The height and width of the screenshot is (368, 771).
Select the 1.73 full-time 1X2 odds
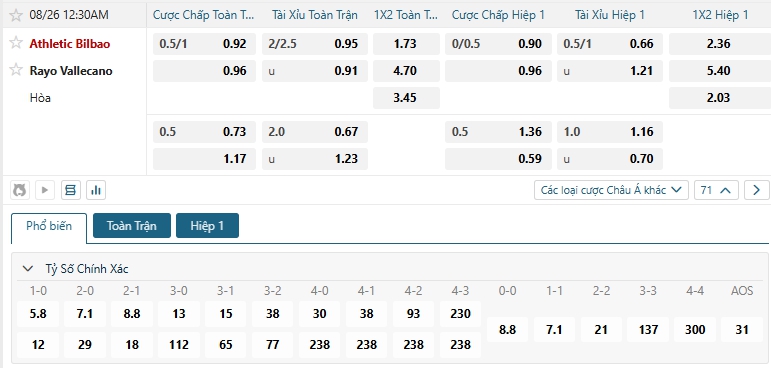click(406, 44)
